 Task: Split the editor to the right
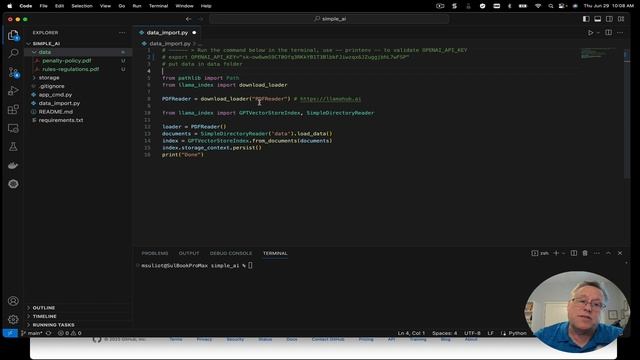coord(609,33)
